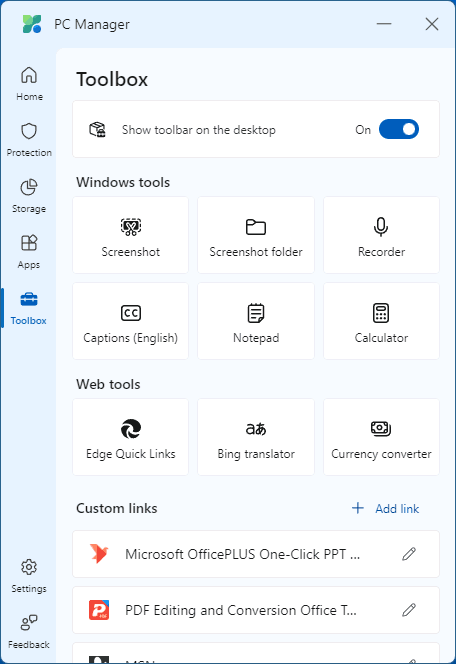Click the Custom links heading
Screen dimensions: 456x664
point(116,508)
